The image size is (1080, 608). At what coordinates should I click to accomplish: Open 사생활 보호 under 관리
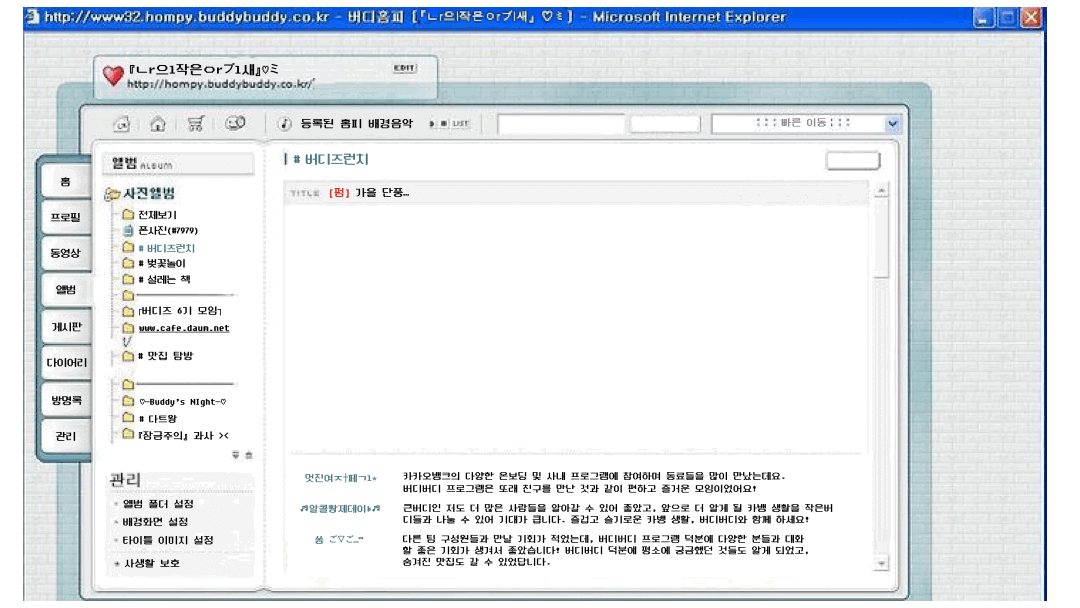152,563
